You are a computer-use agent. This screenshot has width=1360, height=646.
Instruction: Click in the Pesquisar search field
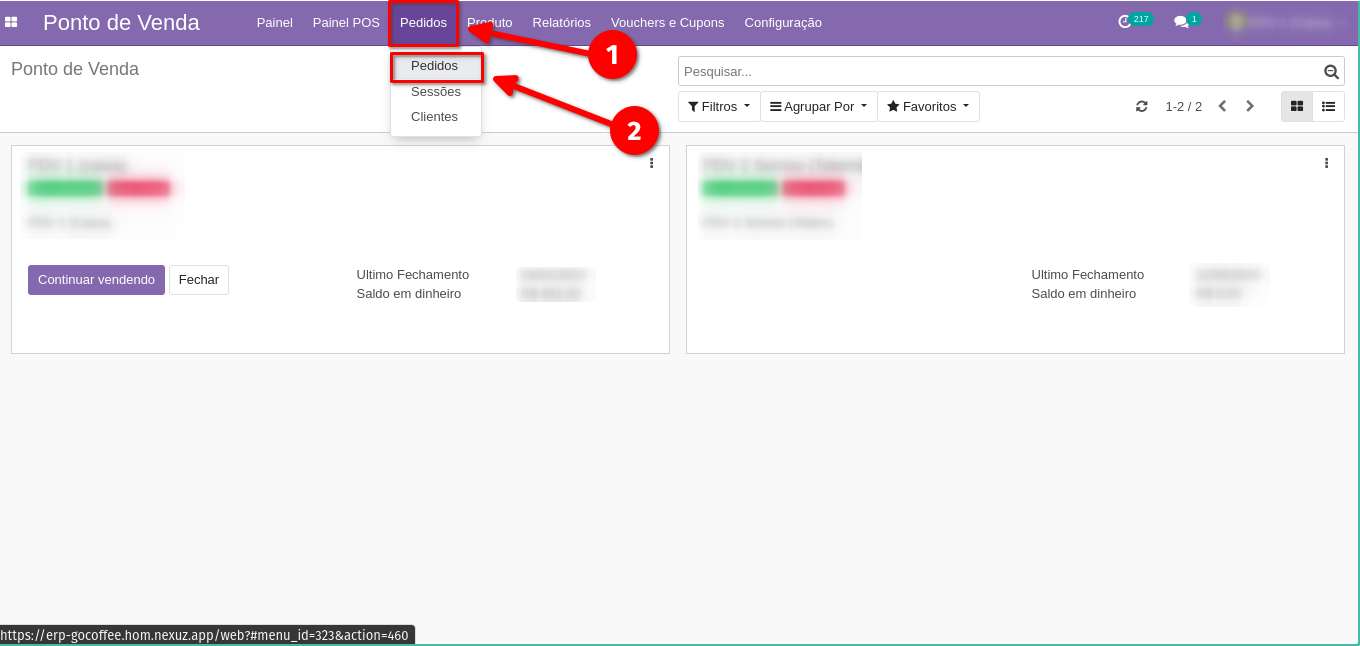(x=1000, y=72)
